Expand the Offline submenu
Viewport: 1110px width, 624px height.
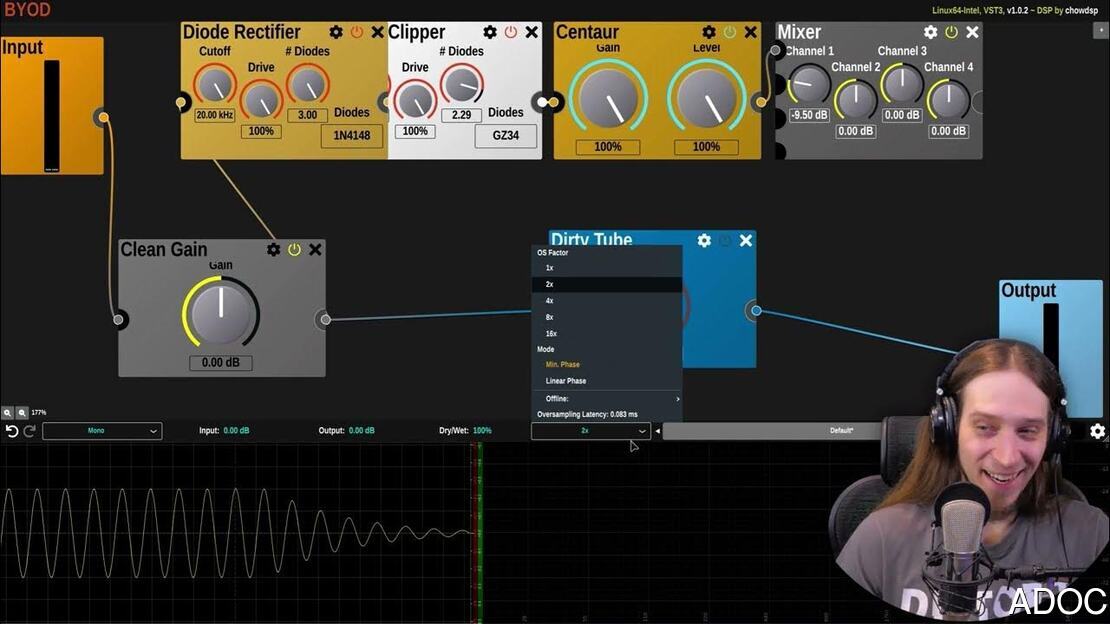coord(607,399)
